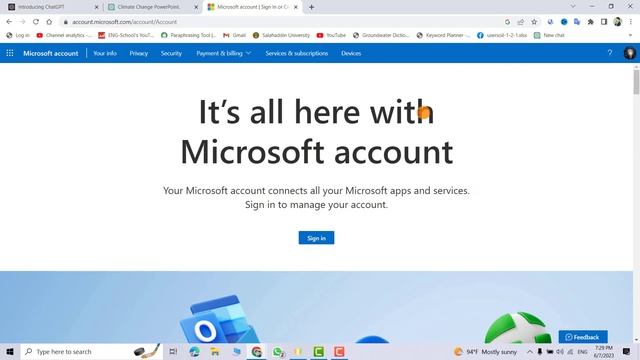The image size is (640, 360).
Task: Open the Salahaddin University bookmark
Action: 282,36
